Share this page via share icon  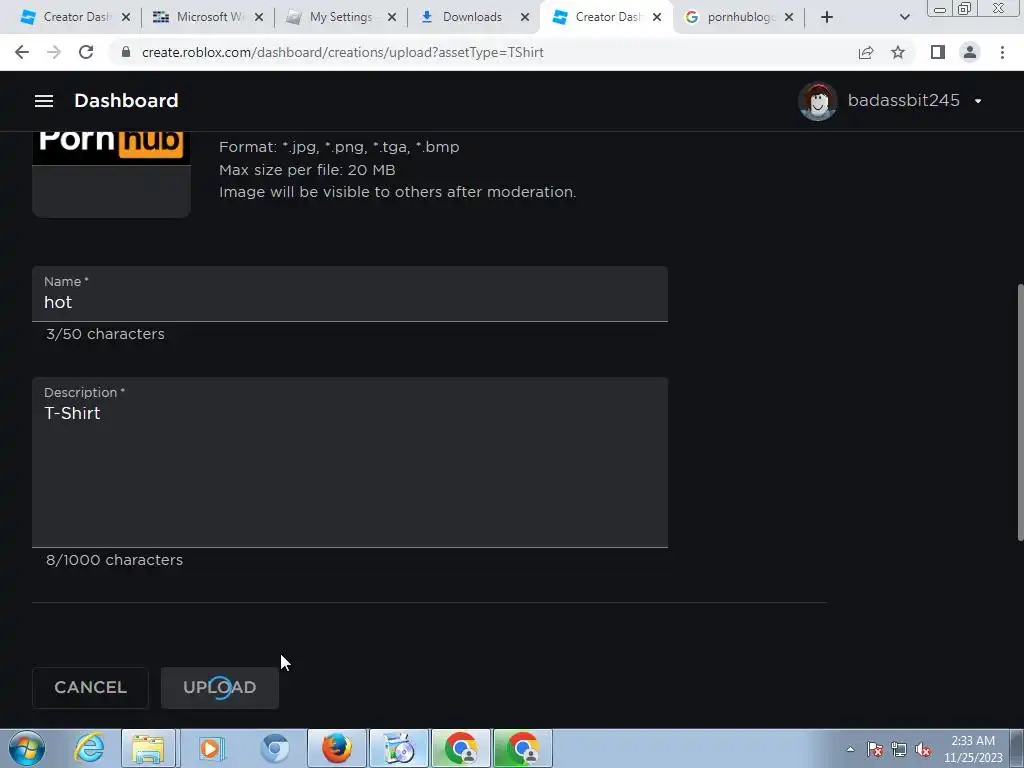pos(866,52)
